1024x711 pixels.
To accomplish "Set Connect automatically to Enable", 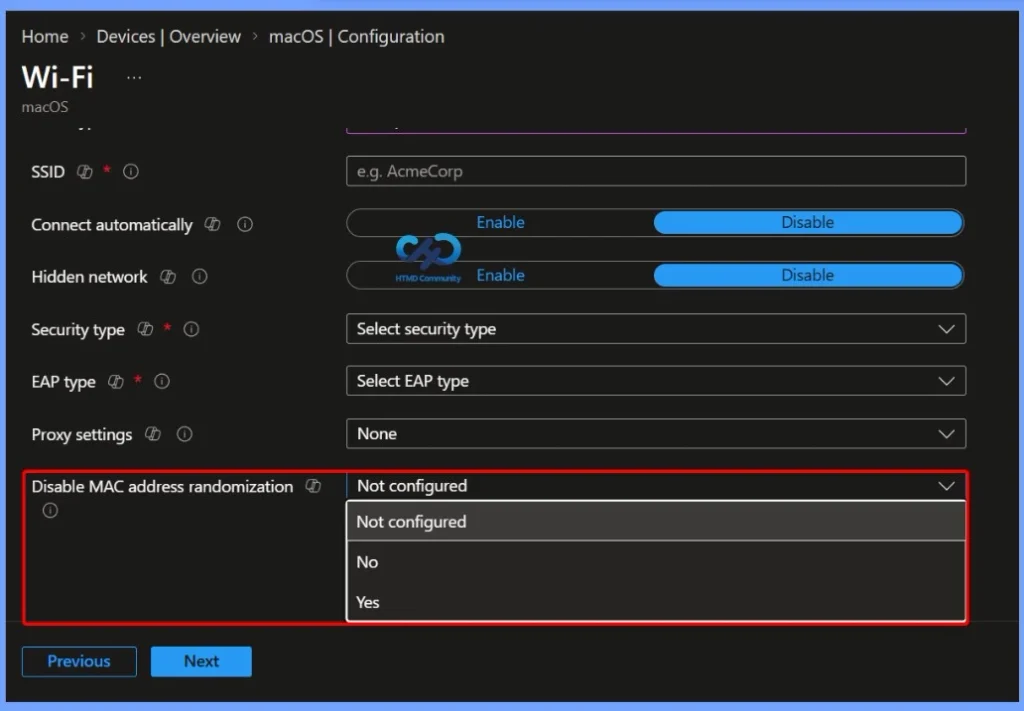I will (500, 223).
